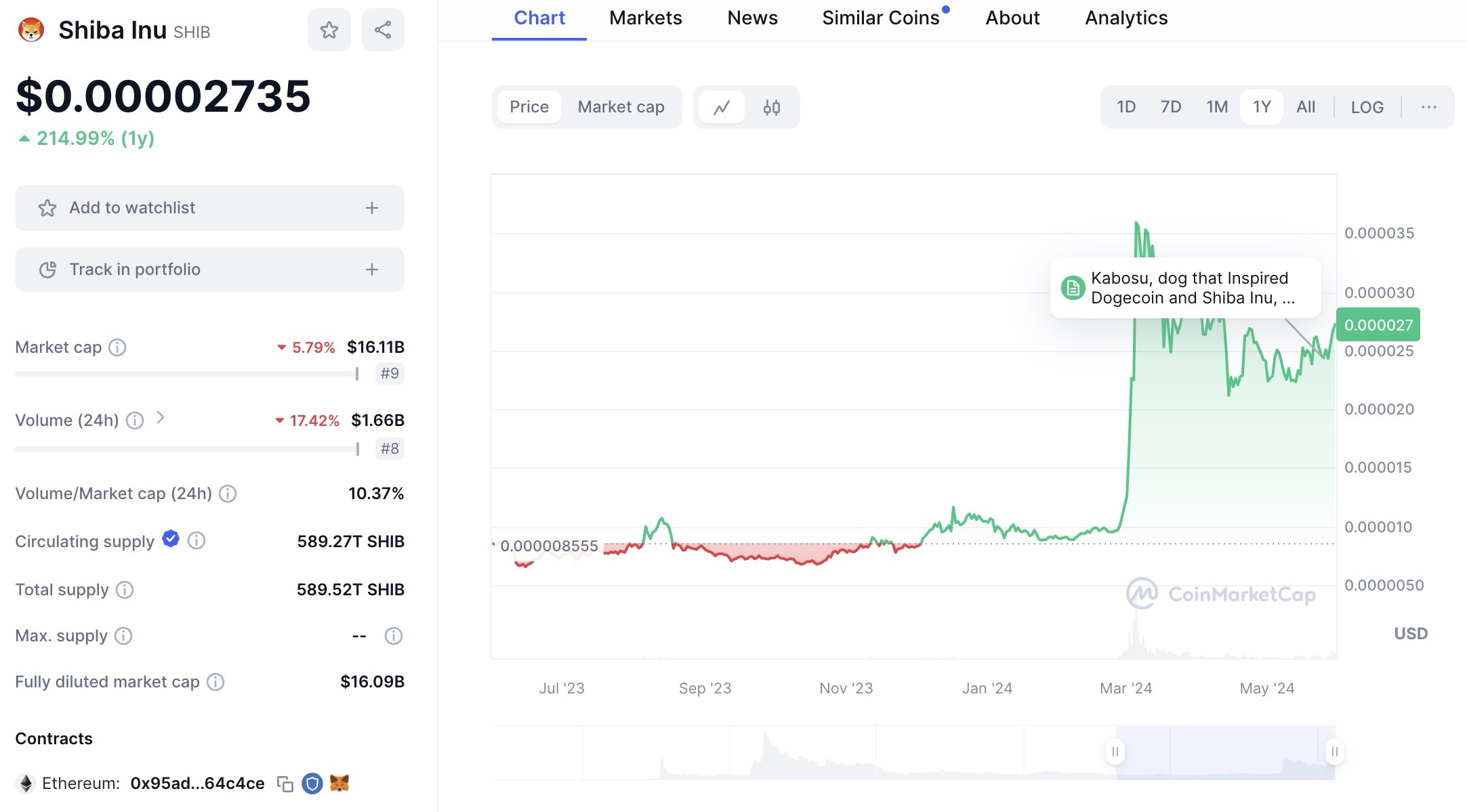Click Track in portfolio button
1467x812 pixels.
point(209,270)
